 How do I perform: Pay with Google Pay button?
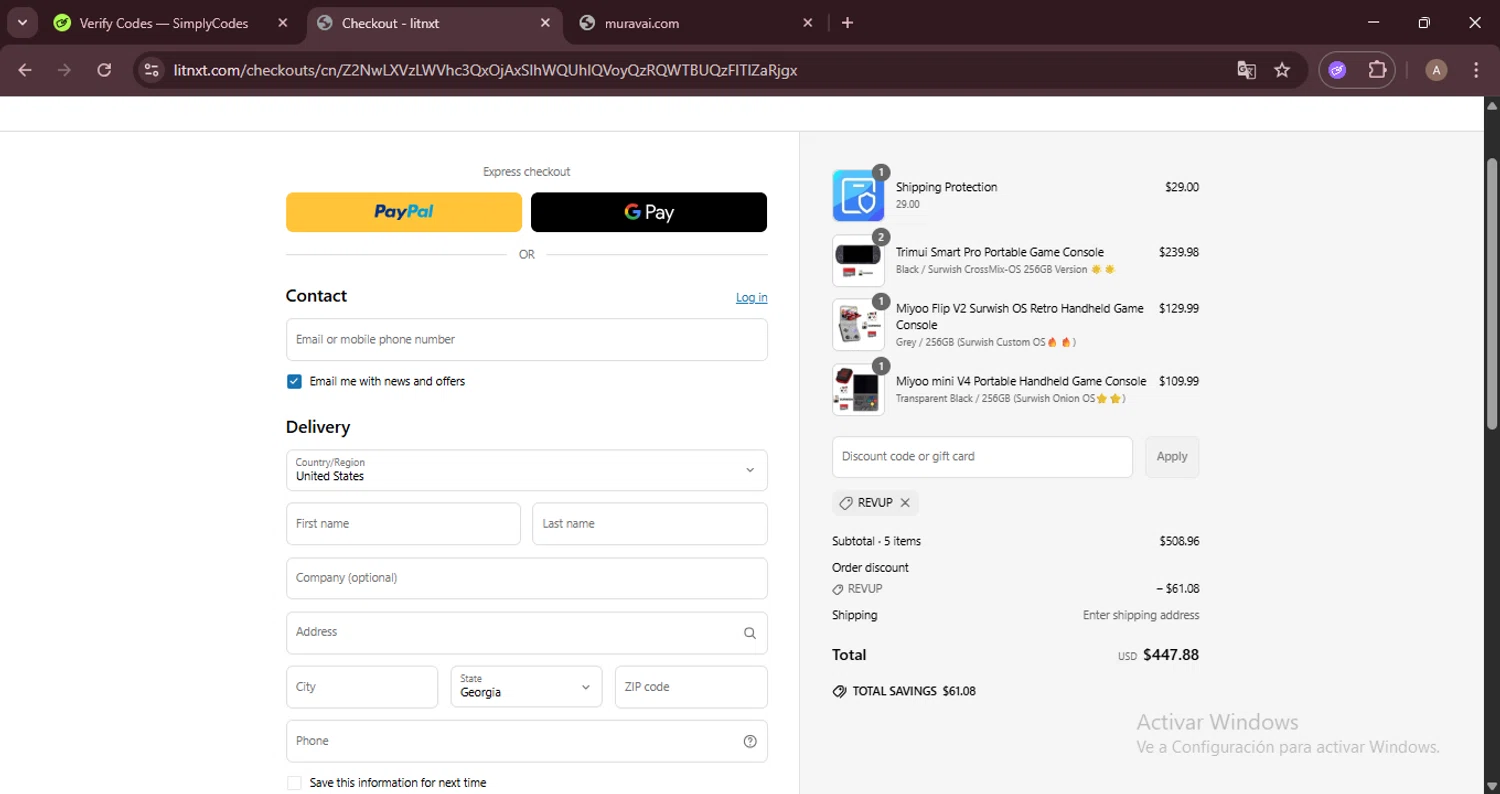point(649,212)
